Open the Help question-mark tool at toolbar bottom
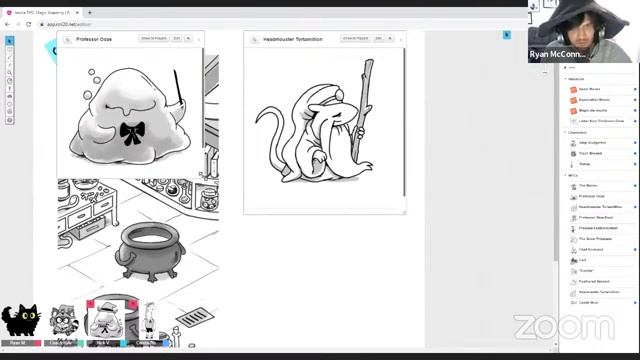The width and height of the screenshot is (640, 360). [10, 120]
